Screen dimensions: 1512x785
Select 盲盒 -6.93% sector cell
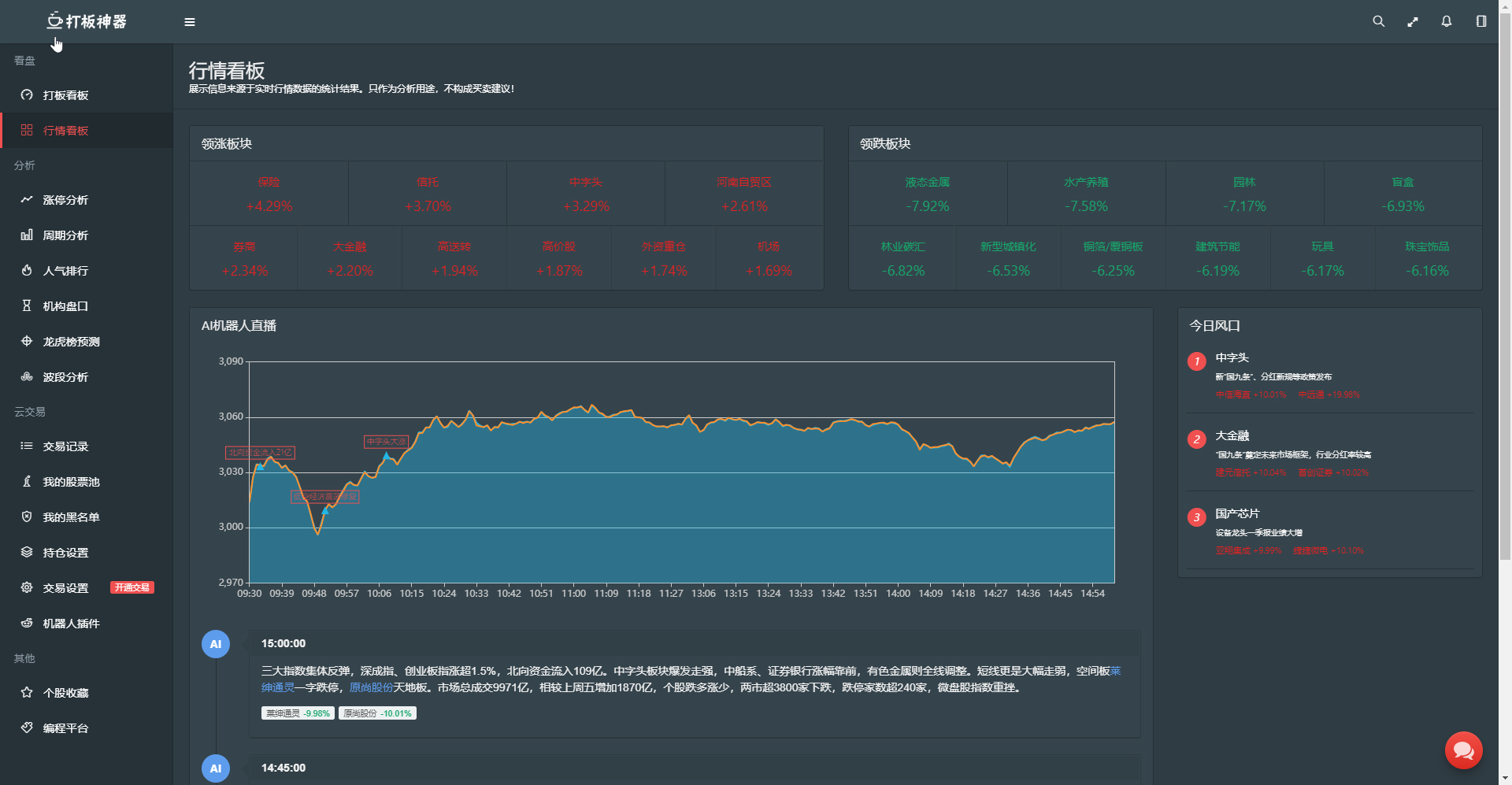[1403, 194]
